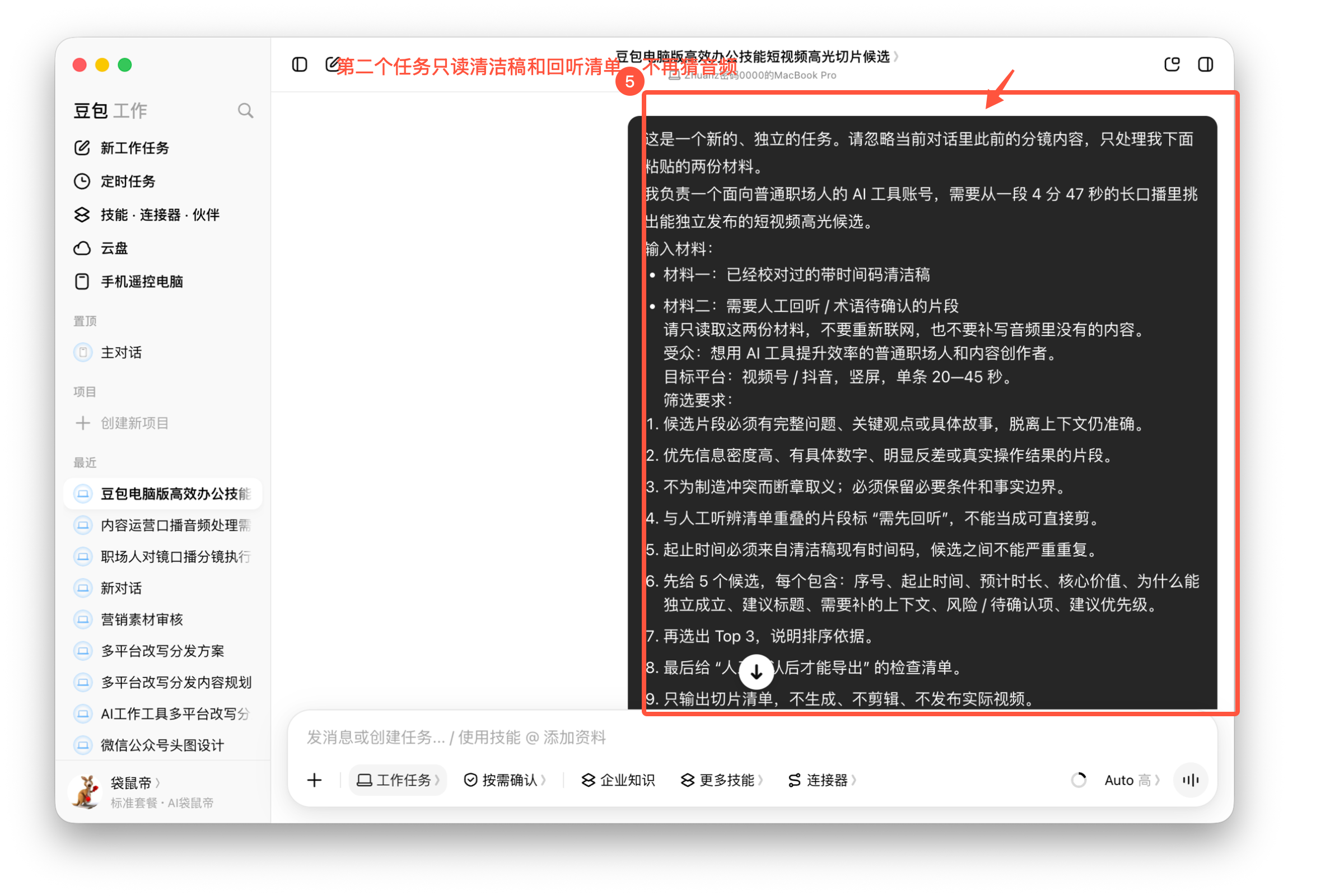1344x896 pixels.
Task: Open the 工作任务 mode dropdown
Action: pos(398,780)
